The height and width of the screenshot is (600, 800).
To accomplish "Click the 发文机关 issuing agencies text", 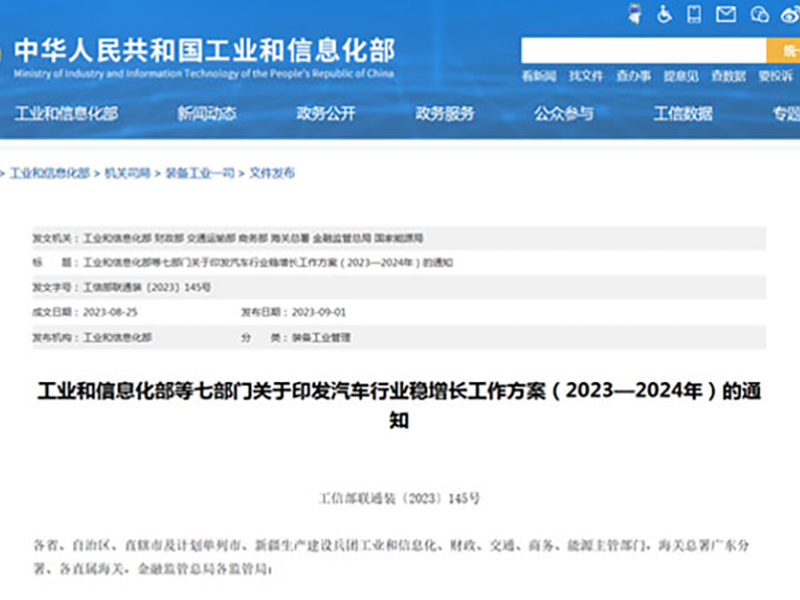I will [x=253, y=238].
